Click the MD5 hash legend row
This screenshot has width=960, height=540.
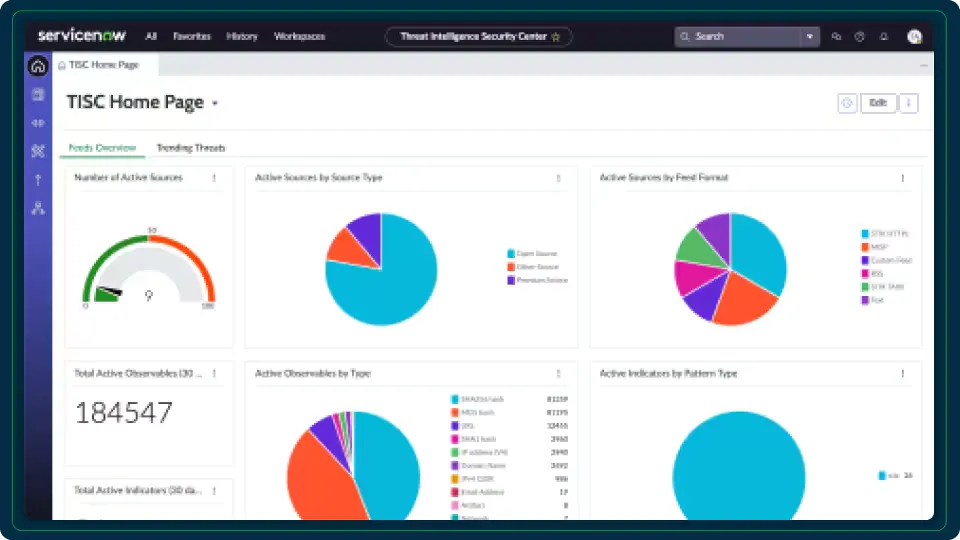(509, 413)
